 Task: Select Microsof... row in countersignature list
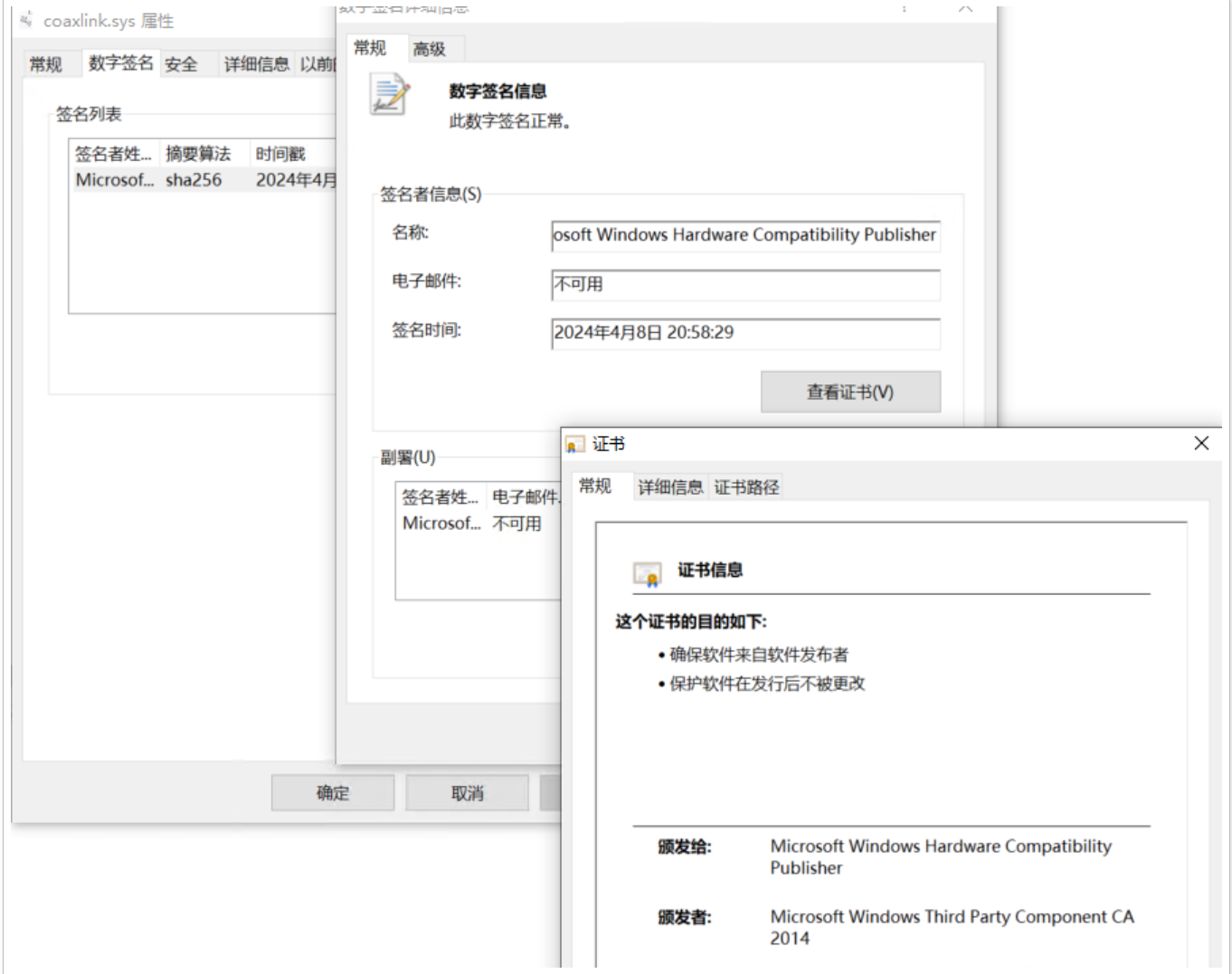[x=479, y=524]
